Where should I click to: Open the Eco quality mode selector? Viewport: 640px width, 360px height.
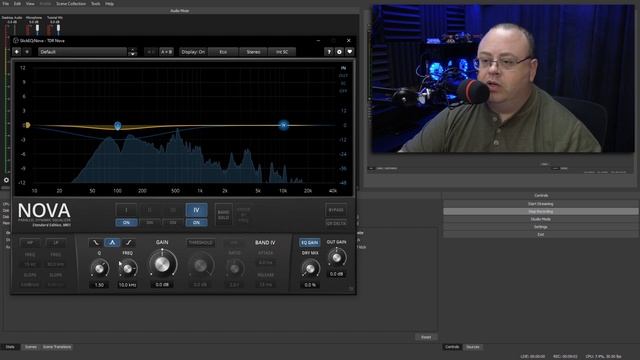click(x=223, y=52)
